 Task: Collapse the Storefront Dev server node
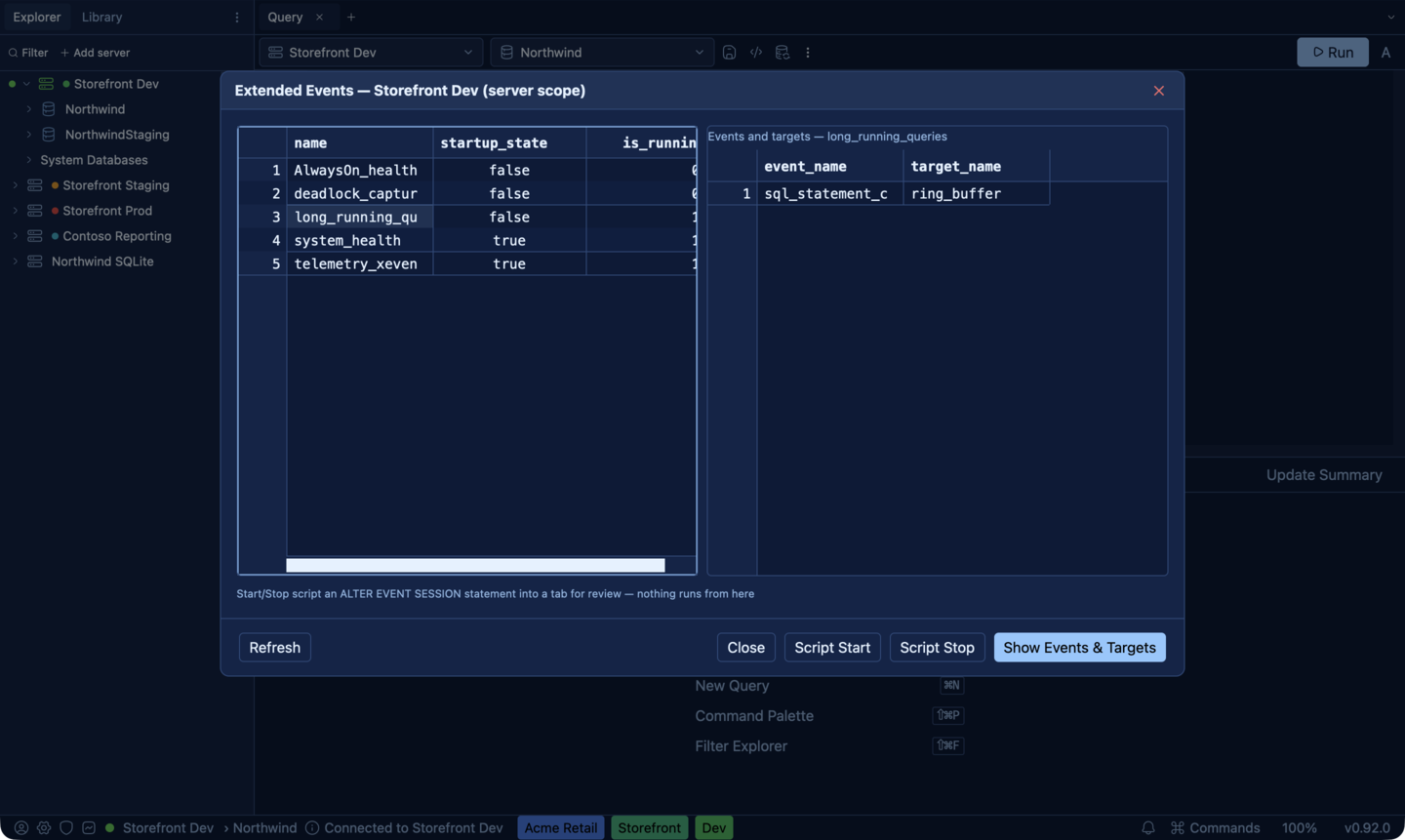(26, 84)
